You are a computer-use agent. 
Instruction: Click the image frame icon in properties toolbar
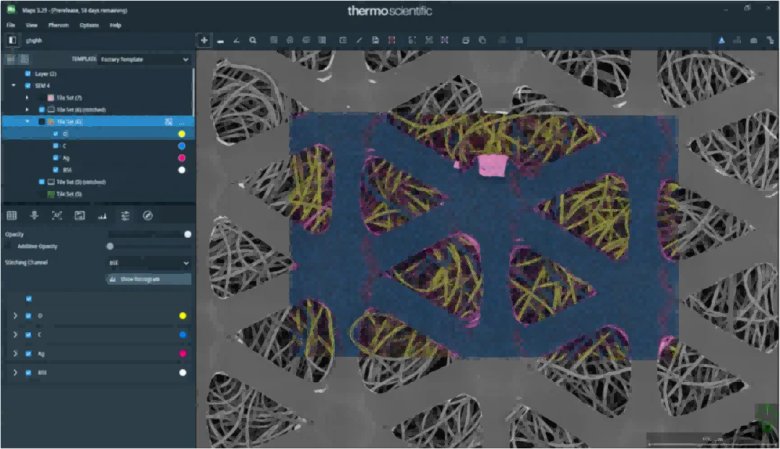[79, 215]
